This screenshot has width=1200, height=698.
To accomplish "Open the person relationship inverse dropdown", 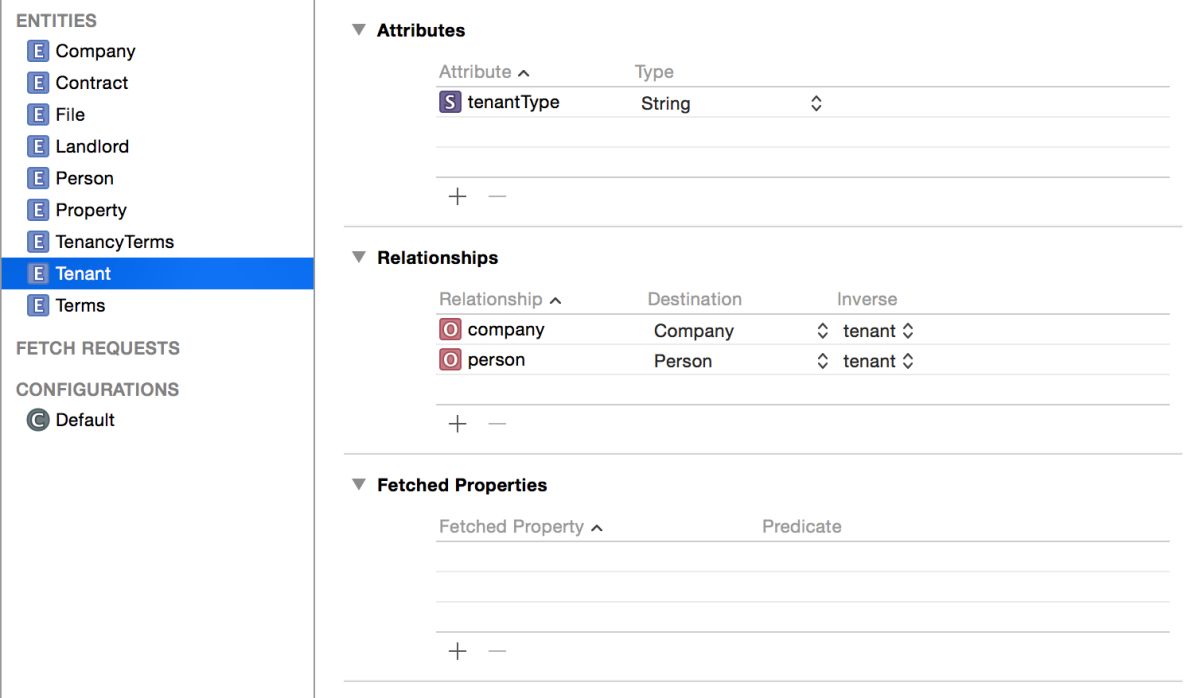I will (x=908, y=361).
